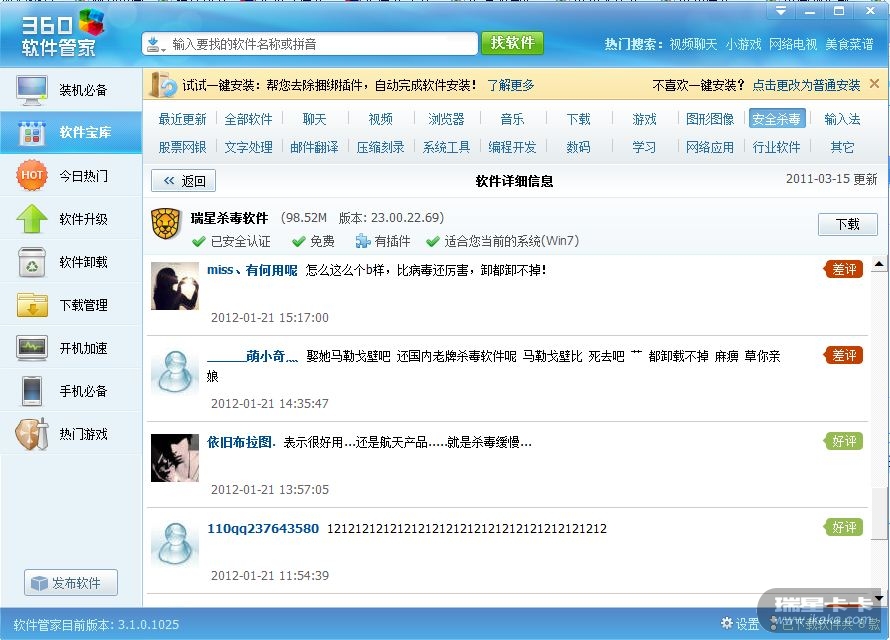Click the Rising antivirus lion shield icon

[166, 224]
